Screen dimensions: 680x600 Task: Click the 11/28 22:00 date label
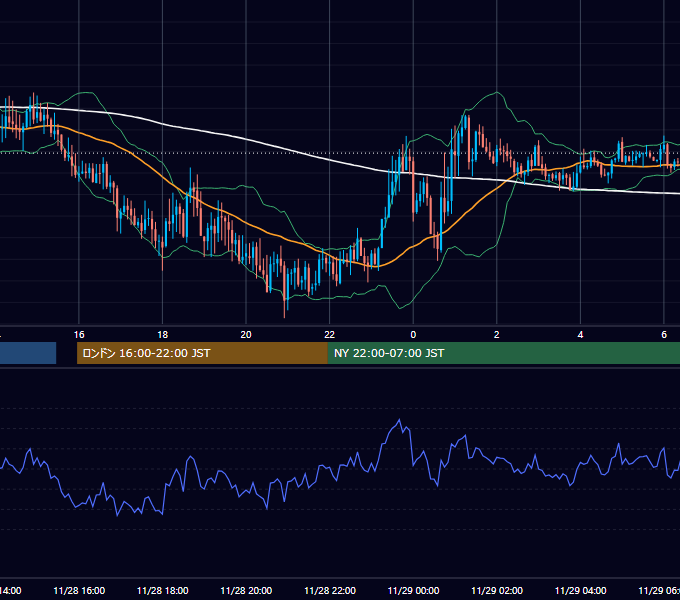[330, 590]
